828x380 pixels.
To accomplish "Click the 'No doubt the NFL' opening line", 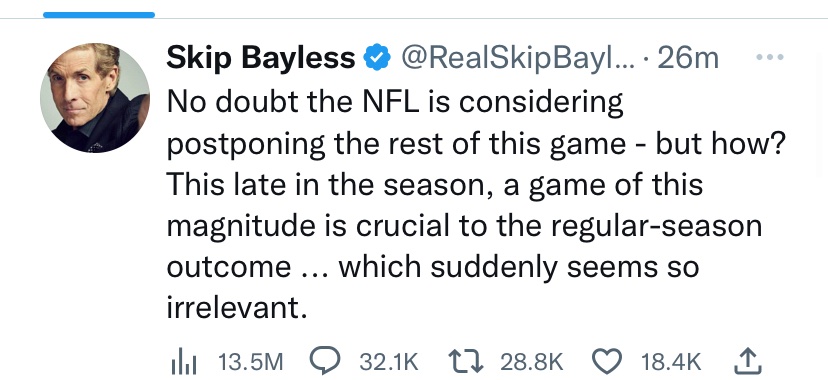I will [x=395, y=101].
